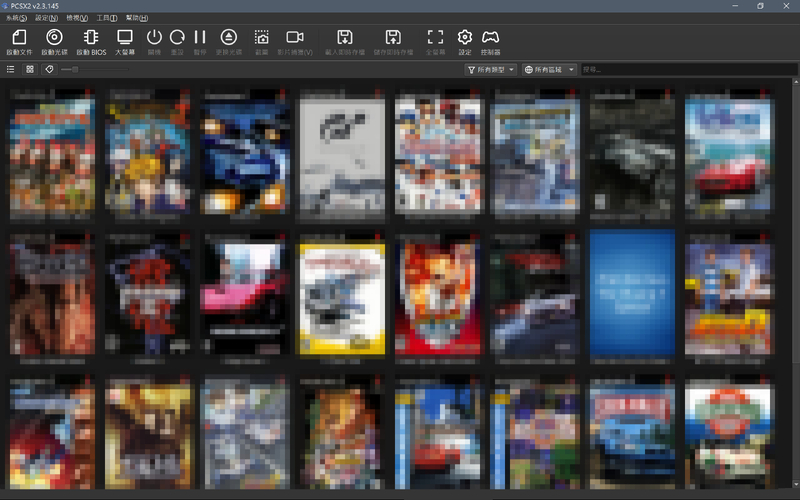Open the 系統(S) menu
Screen dimensions: 800x500
tap(16, 18)
